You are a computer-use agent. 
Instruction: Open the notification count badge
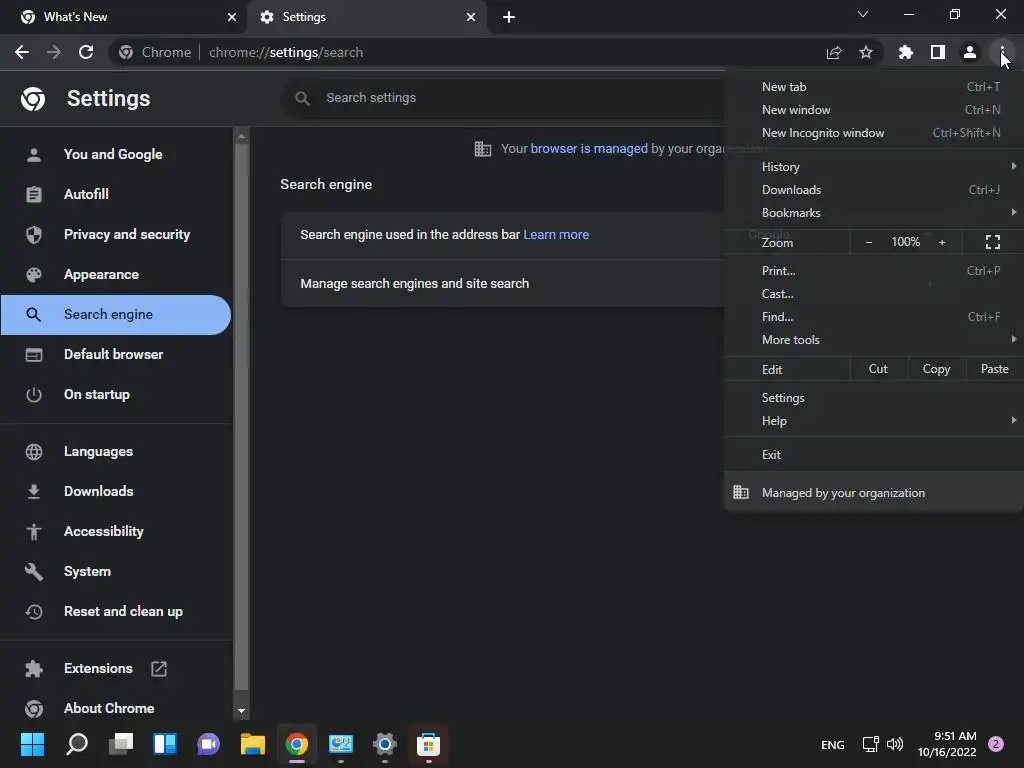pyautogui.click(x=996, y=744)
